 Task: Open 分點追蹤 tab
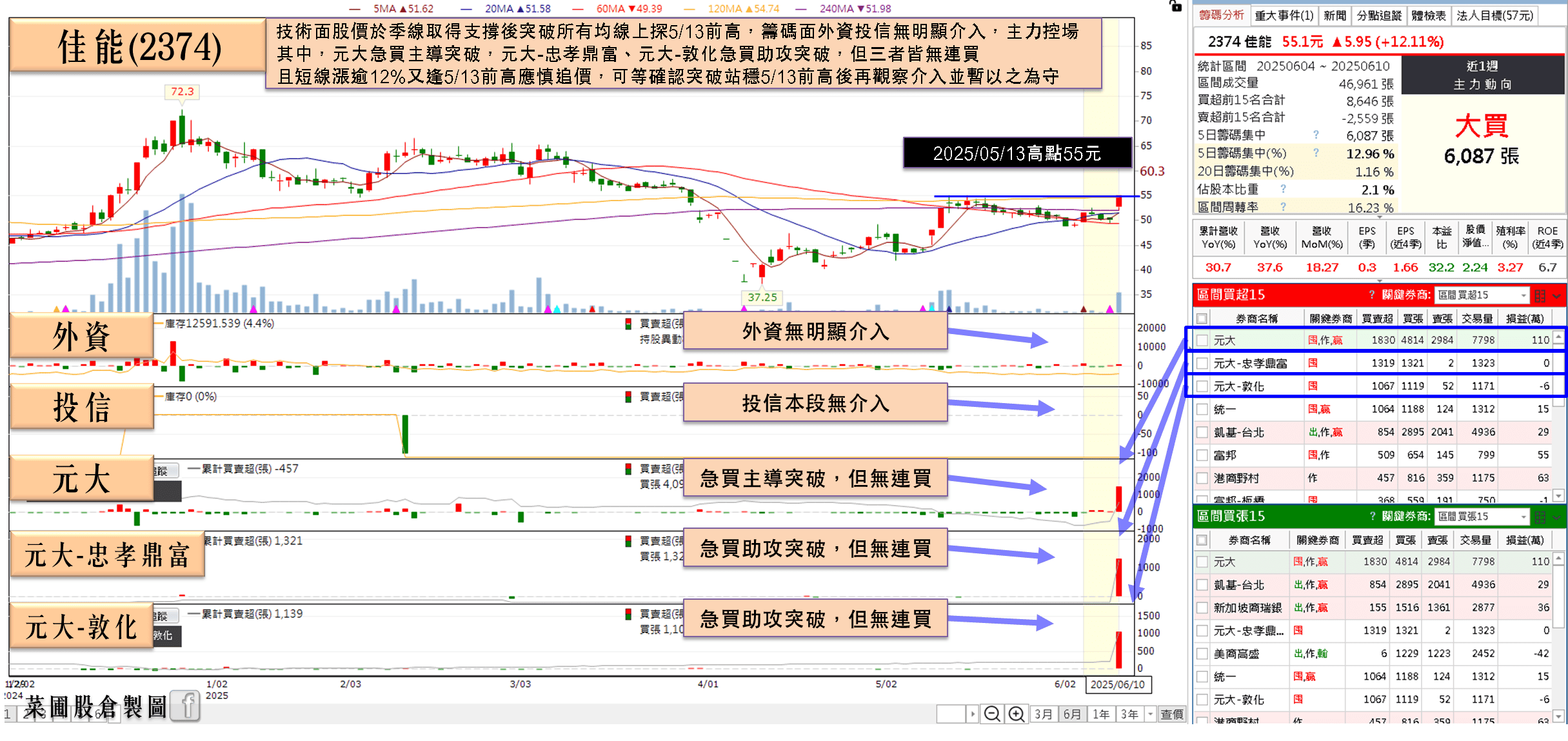pos(1379,15)
